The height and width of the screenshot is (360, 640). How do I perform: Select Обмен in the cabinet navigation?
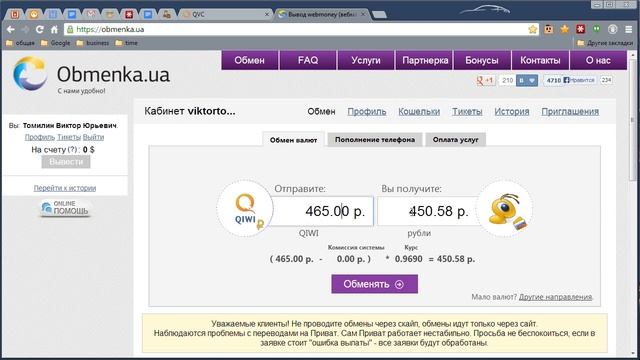click(x=321, y=111)
